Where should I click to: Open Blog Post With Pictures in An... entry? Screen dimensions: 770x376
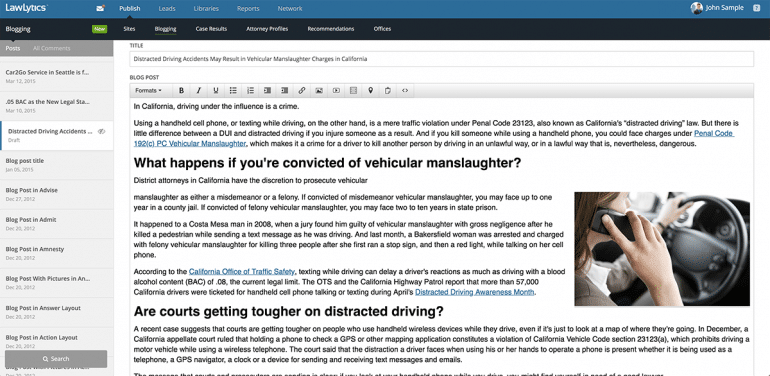point(56,282)
